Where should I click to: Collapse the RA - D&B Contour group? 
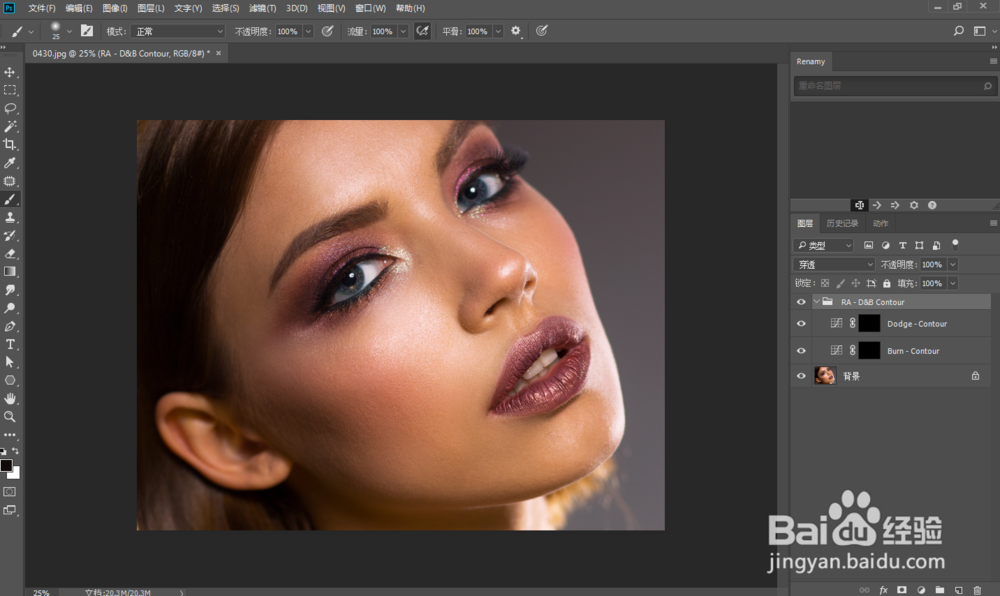click(x=817, y=302)
